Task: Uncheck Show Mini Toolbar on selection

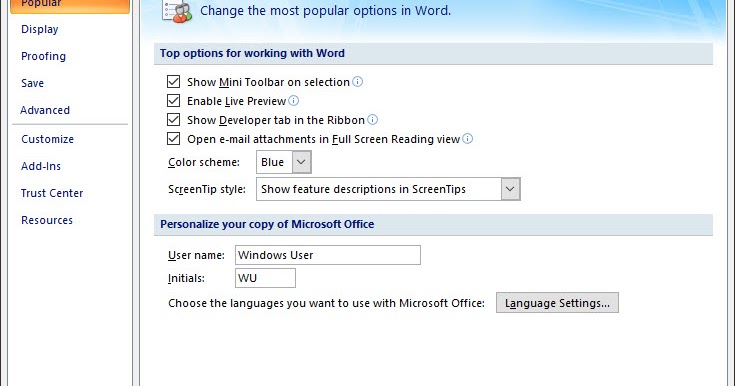Action: (x=173, y=82)
